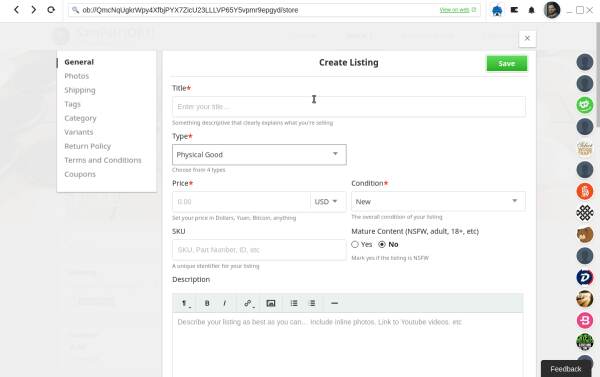
Task: Open the Type dropdown showing Physical Good
Action: [259, 155]
